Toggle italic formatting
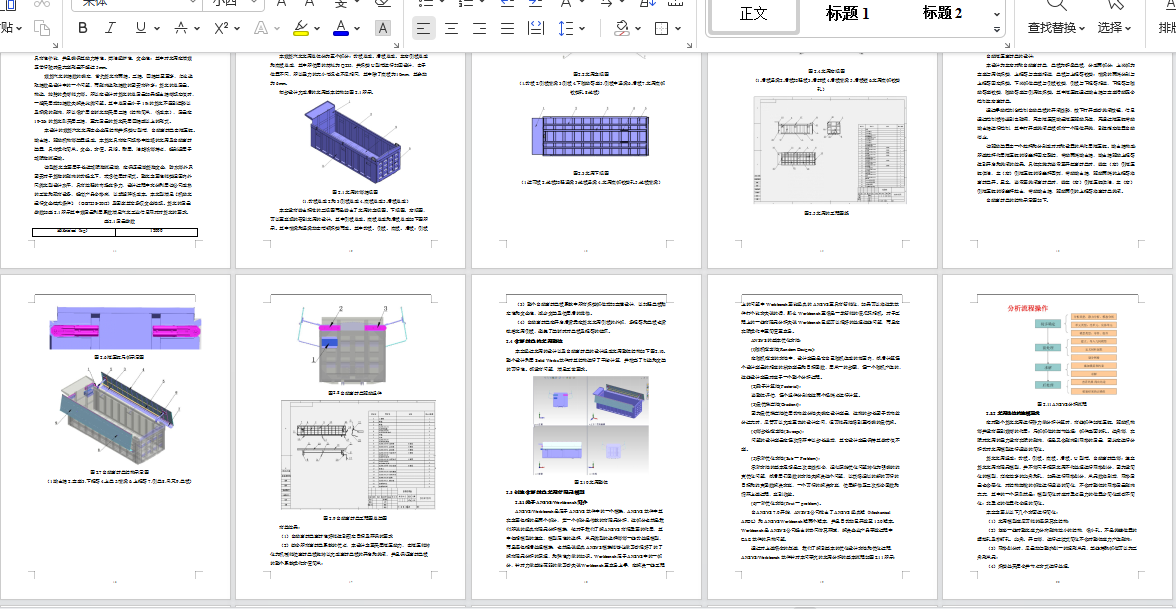The image size is (1176, 609). coord(110,28)
